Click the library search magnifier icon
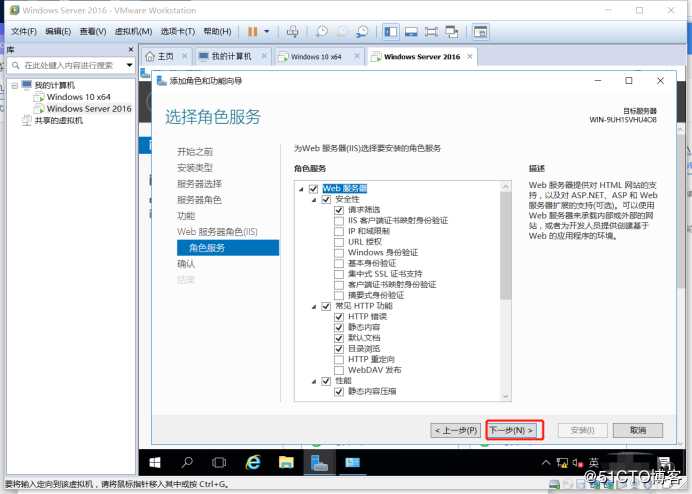 pos(15,65)
